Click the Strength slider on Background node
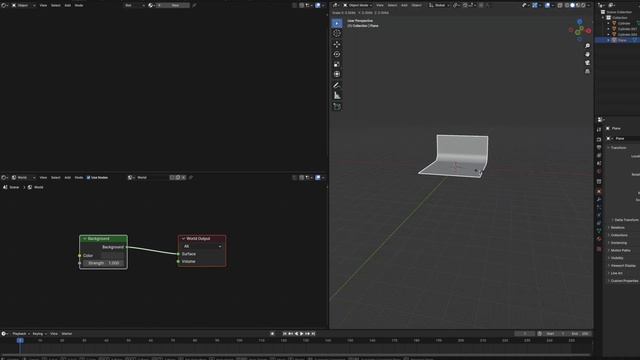 point(103,263)
